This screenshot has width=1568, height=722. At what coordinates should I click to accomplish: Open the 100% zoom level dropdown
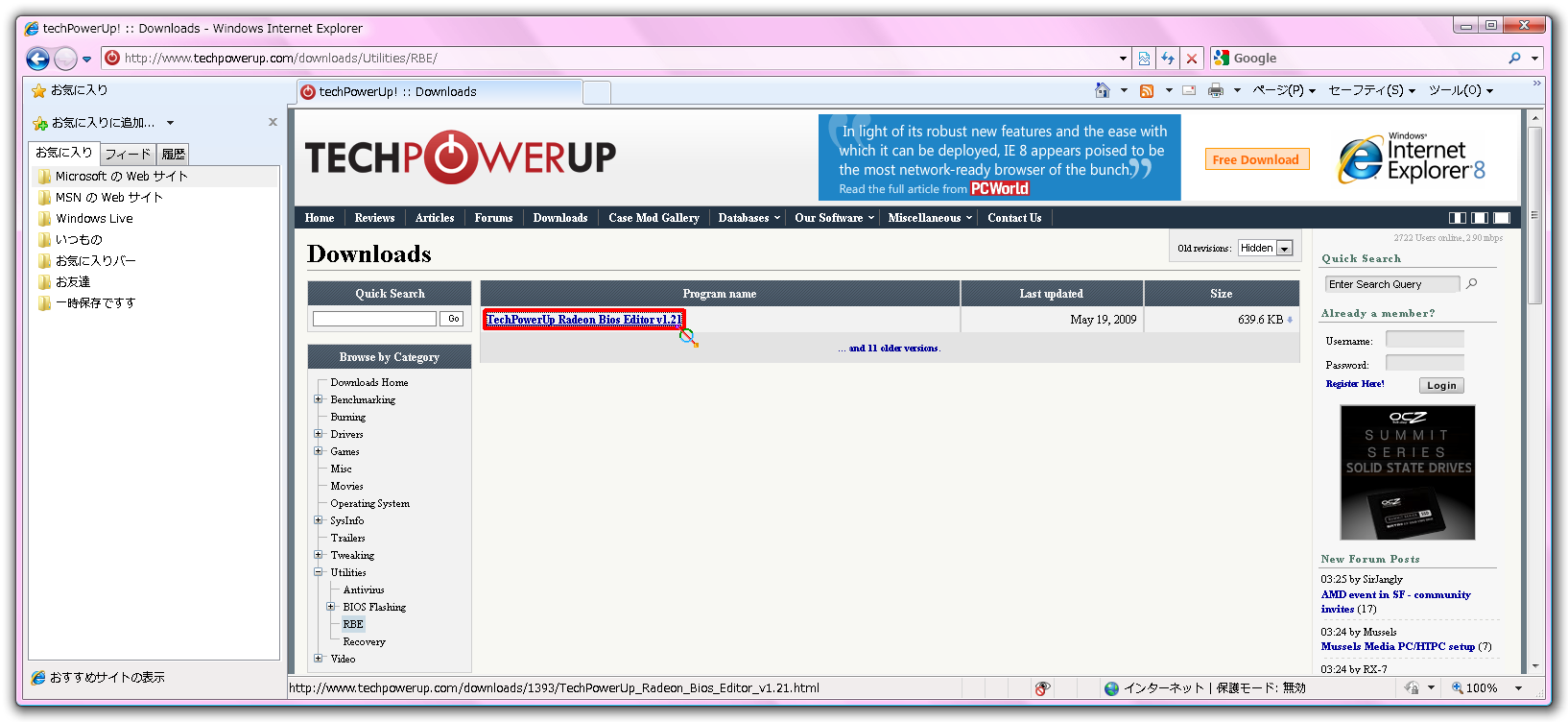1518,688
